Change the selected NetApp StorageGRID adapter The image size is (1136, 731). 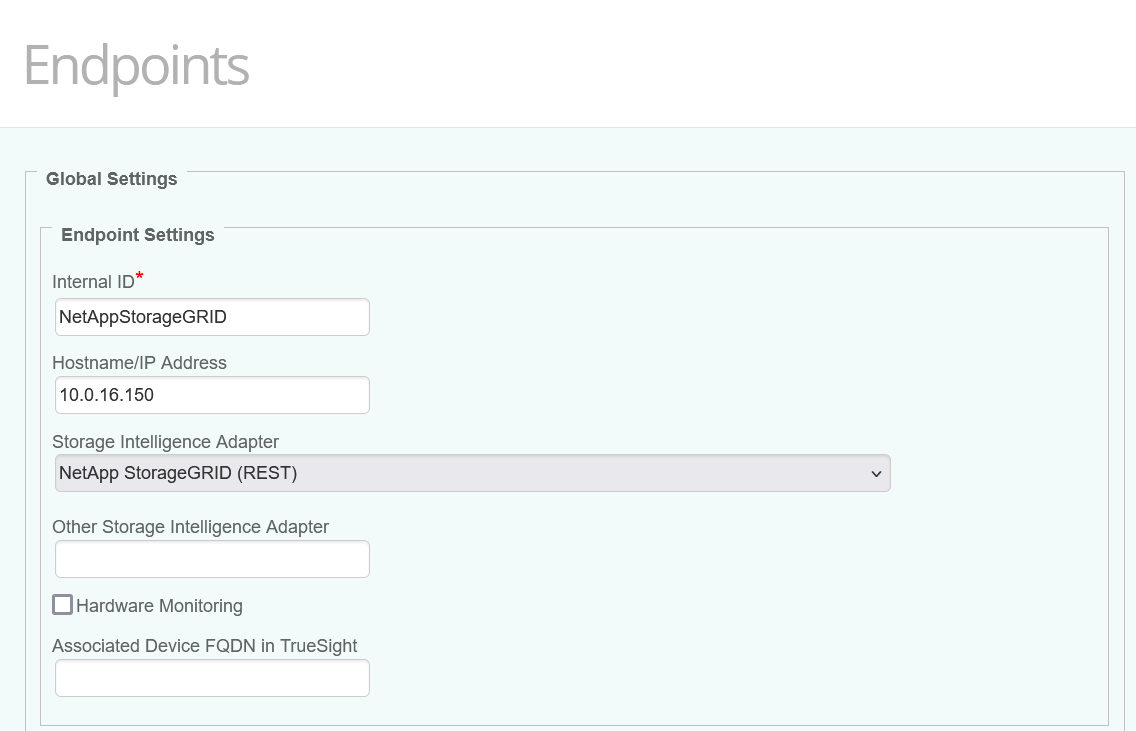click(472, 472)
